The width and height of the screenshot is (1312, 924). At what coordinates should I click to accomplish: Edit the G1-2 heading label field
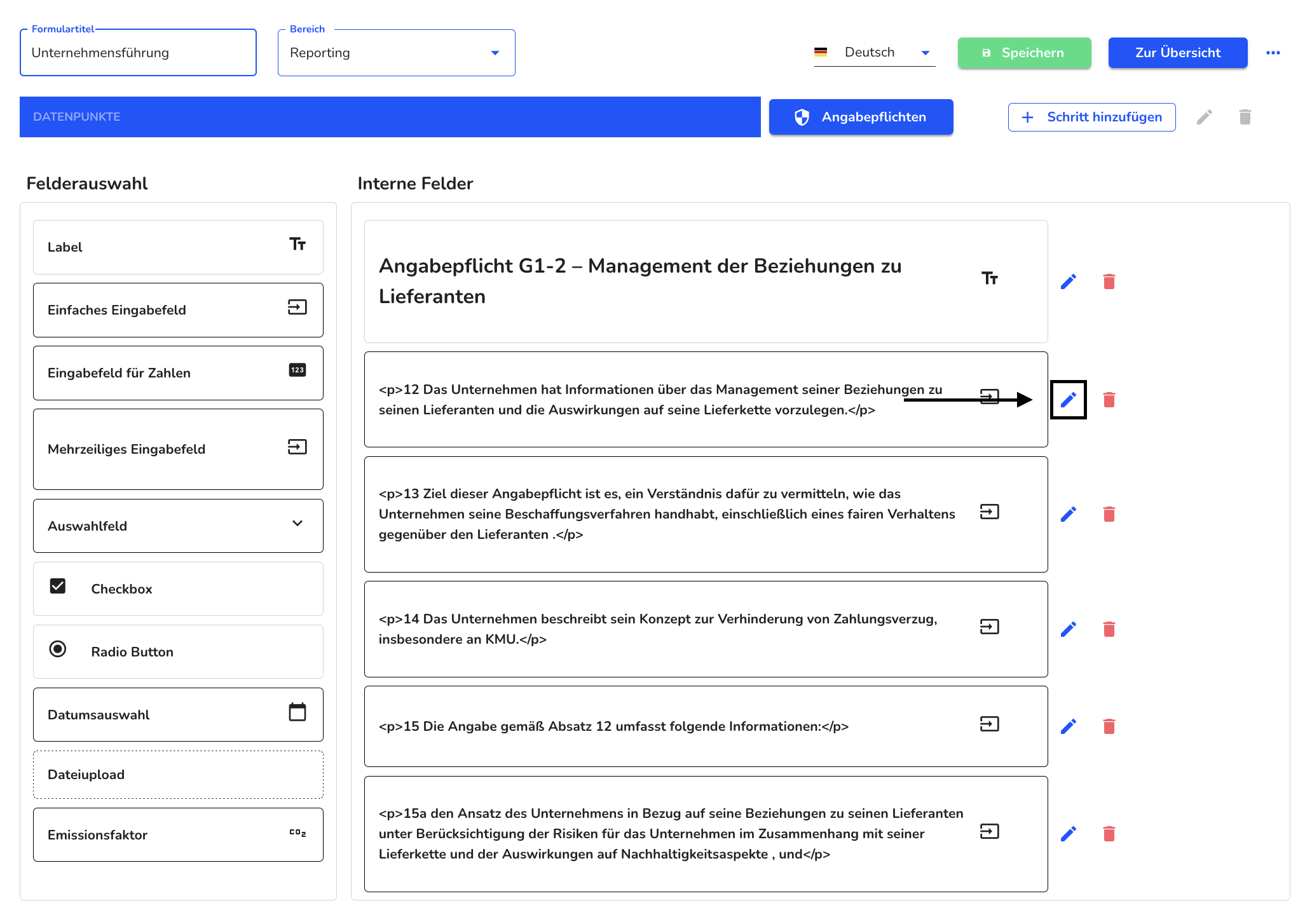tap(1069, 282)
